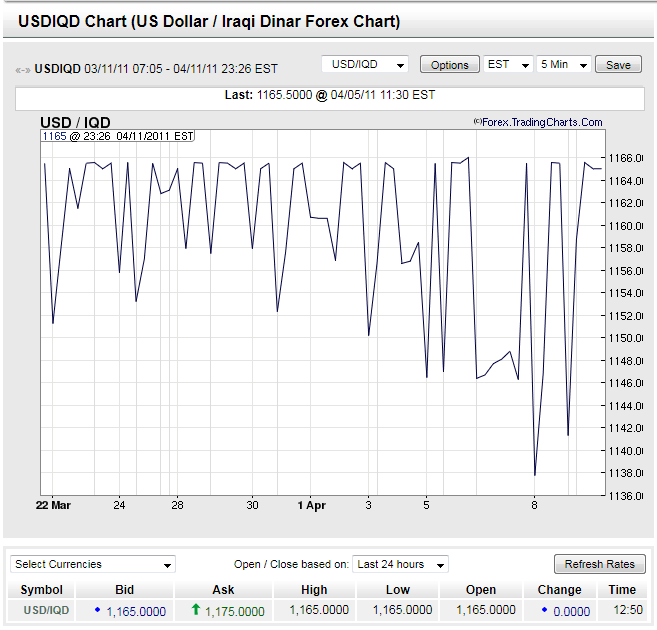Image resolution: width=657 pixels, height=630 pixels.
Task: Click the 22 Mar date label on axis
Action: tap(53, 505)
